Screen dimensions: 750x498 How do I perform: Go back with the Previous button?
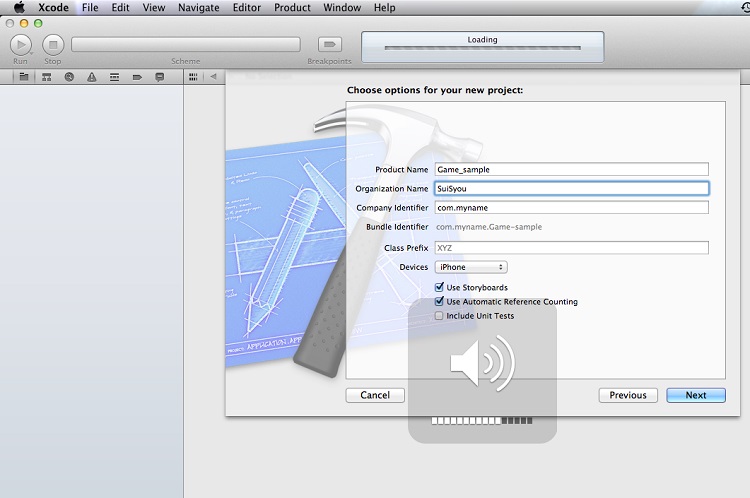coord(628,395)
